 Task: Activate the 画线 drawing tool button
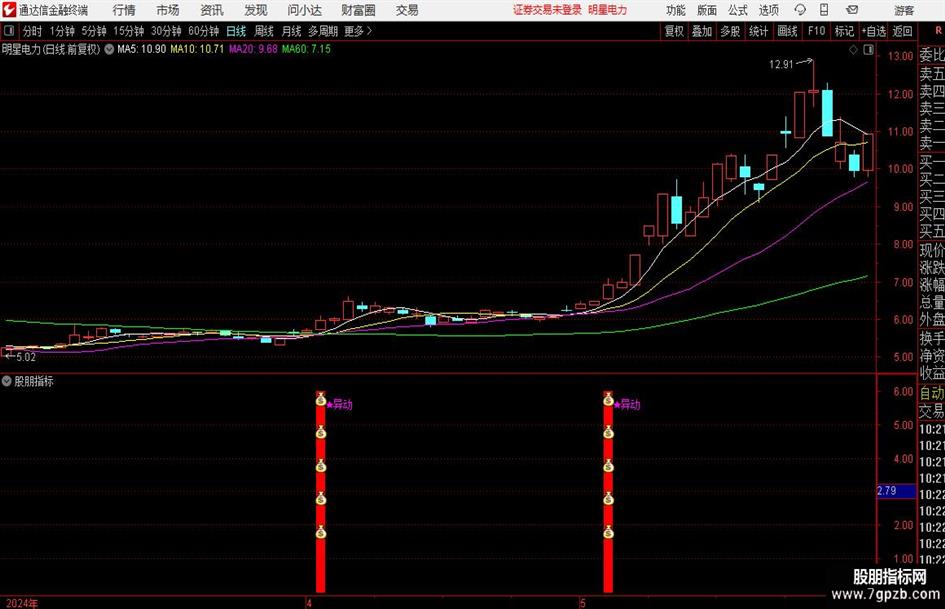(x=787, y=31)
